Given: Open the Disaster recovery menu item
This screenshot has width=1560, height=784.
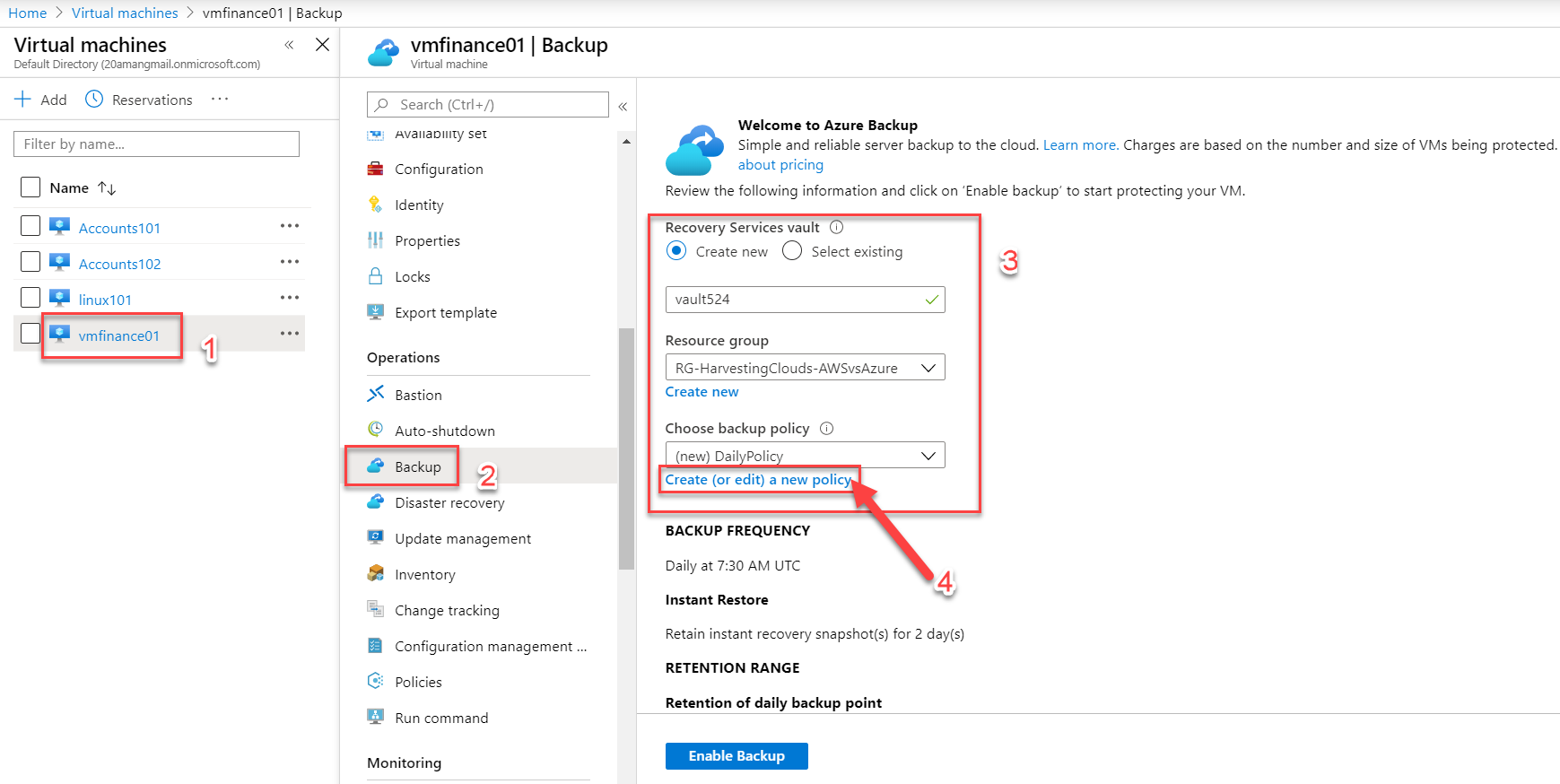Looking at the screenshot, I should tap(449, 502).
